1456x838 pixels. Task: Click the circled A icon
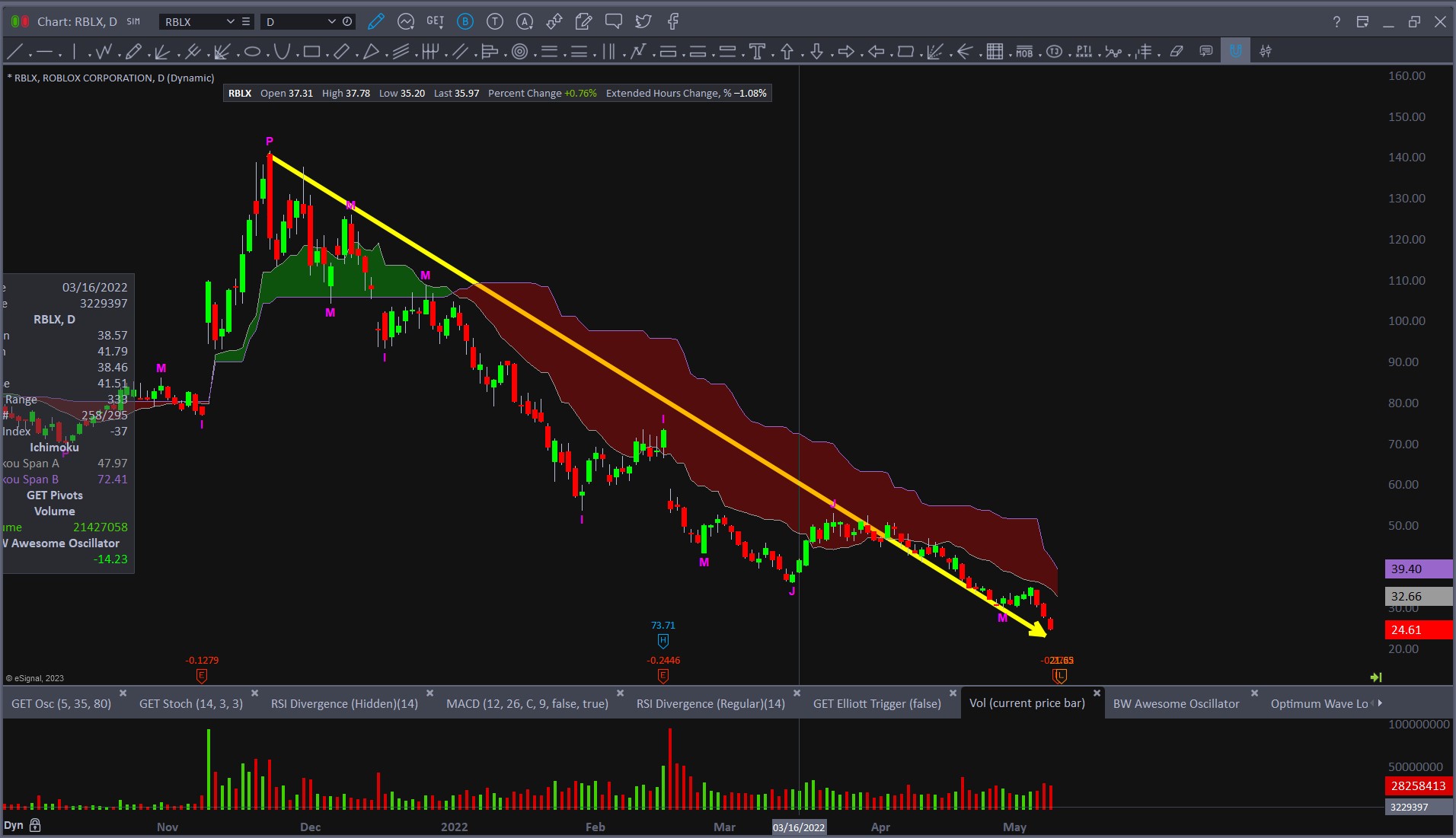[525, 22]
